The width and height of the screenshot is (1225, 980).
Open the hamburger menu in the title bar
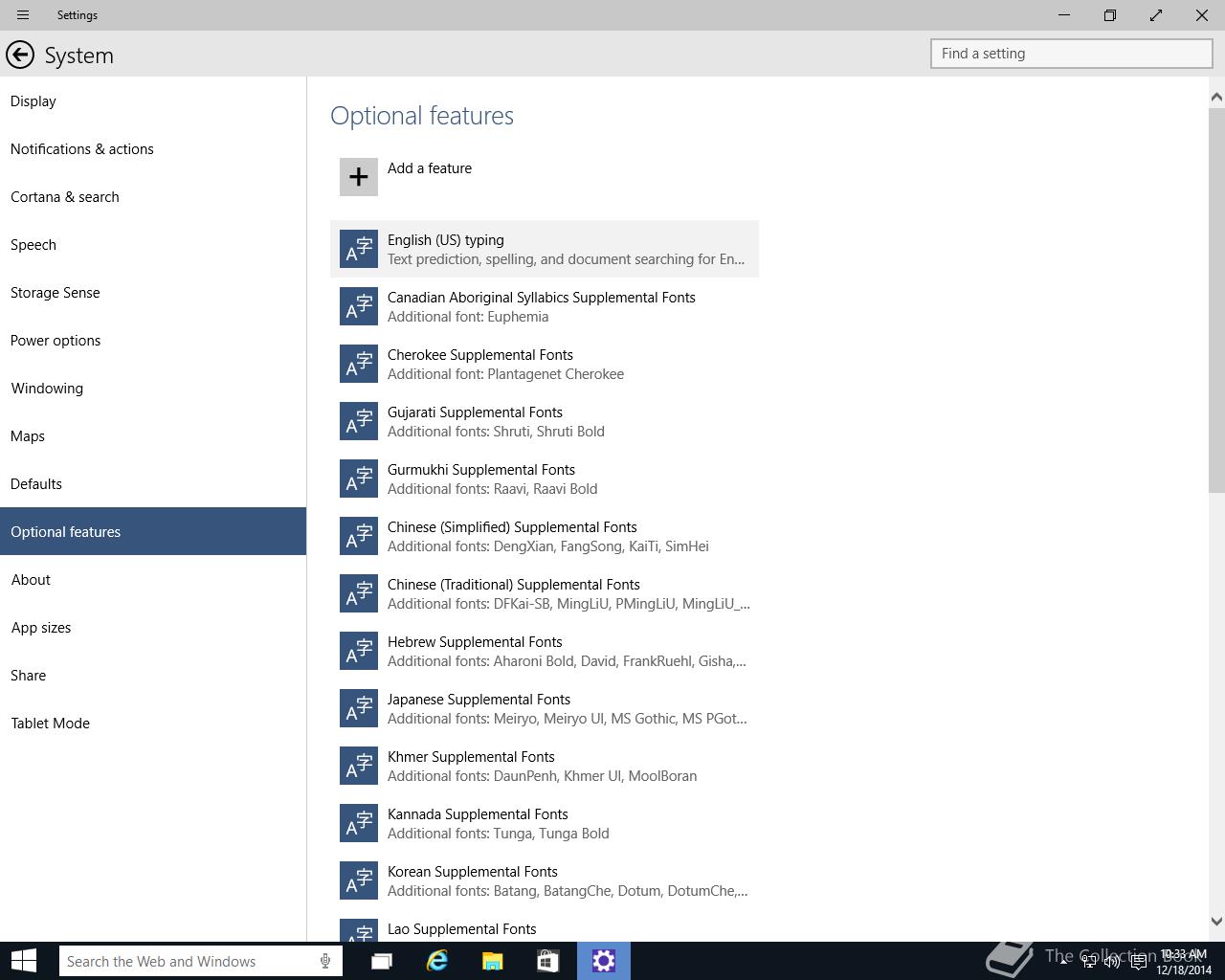tap(22, 15)
